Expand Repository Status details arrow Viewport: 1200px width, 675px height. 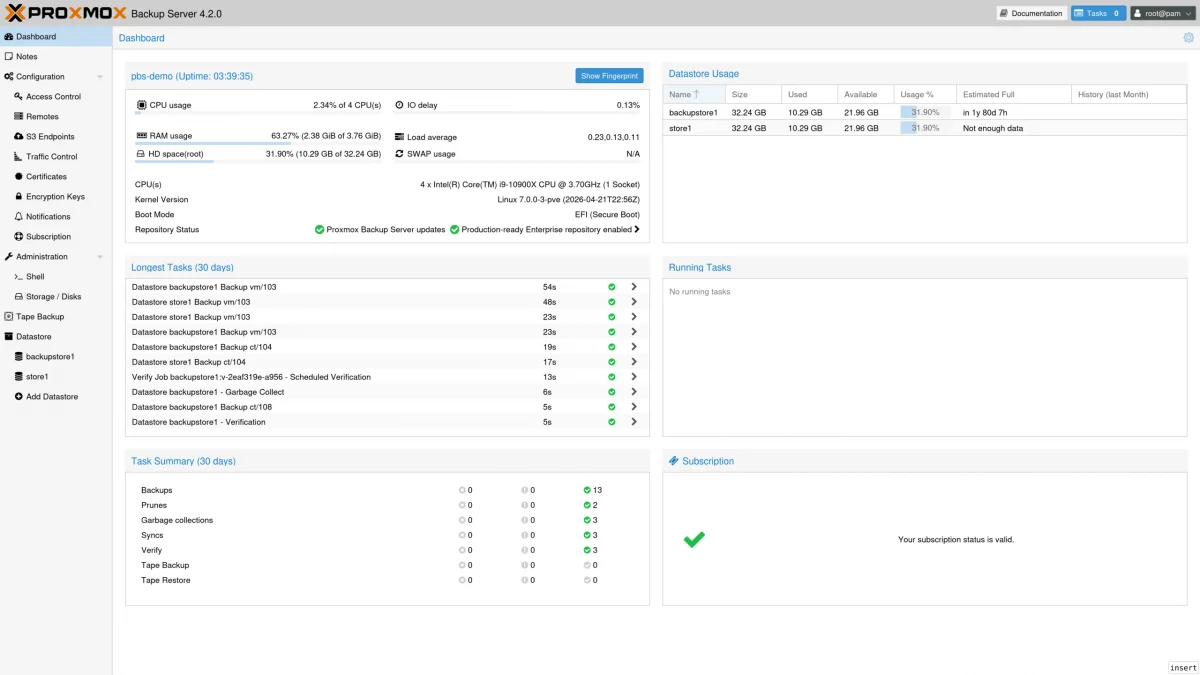(x=637, y=230)
